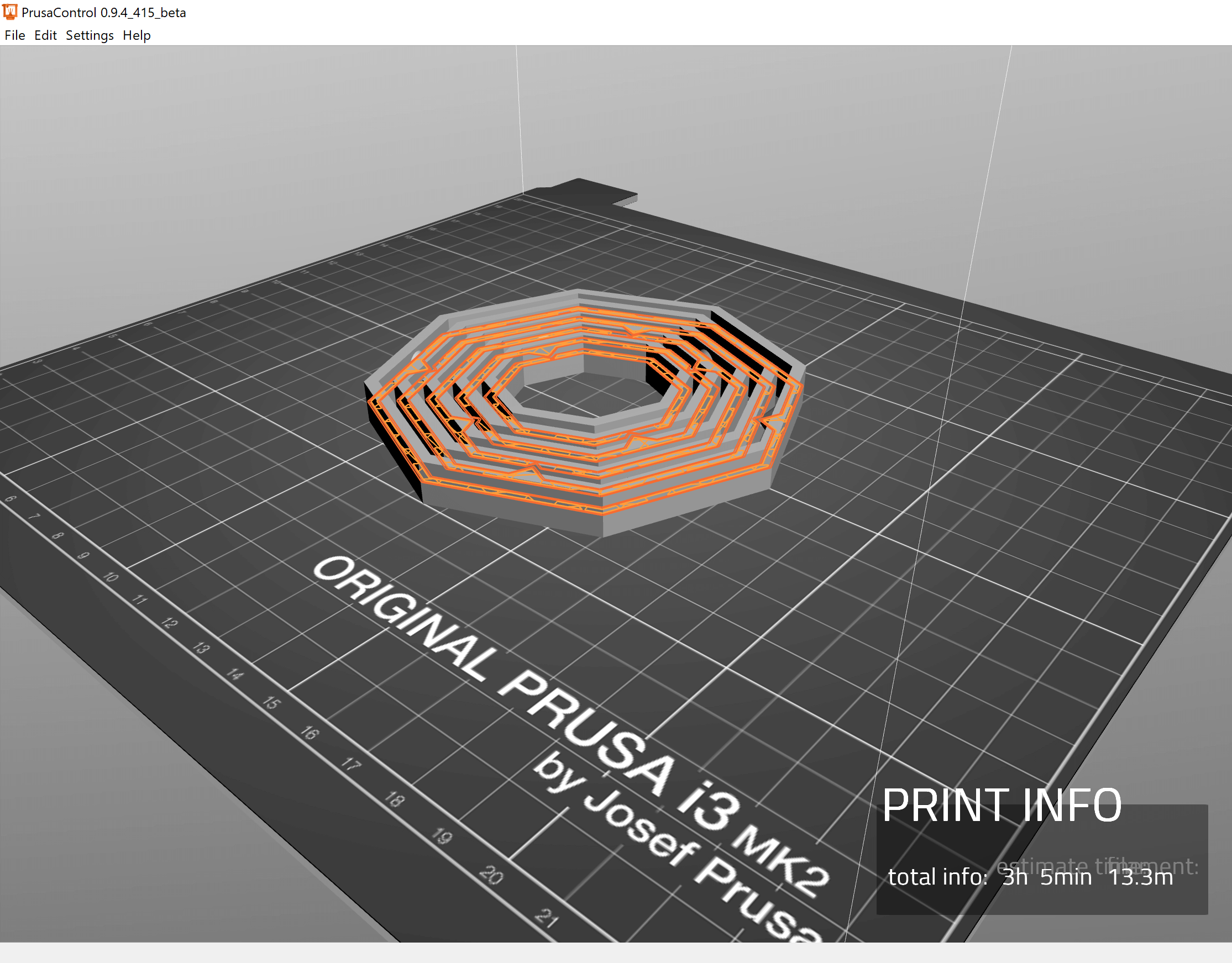Screen dimensions: 1232x963
Task: Click the 13.3m filament length value
Action: [1141, 878]
